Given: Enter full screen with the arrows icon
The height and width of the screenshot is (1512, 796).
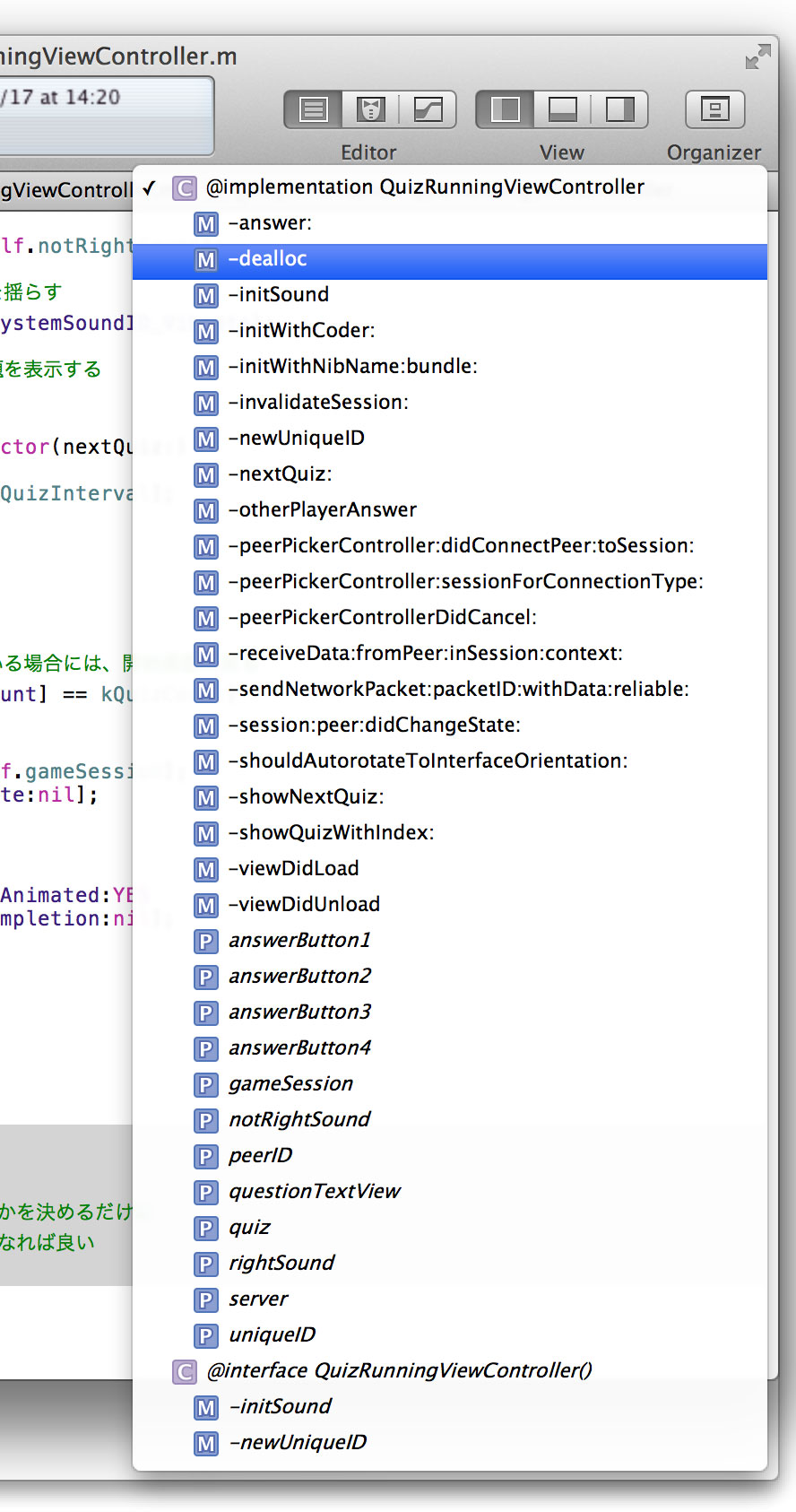Looking at the screenshot, I should tap(757, 56).
